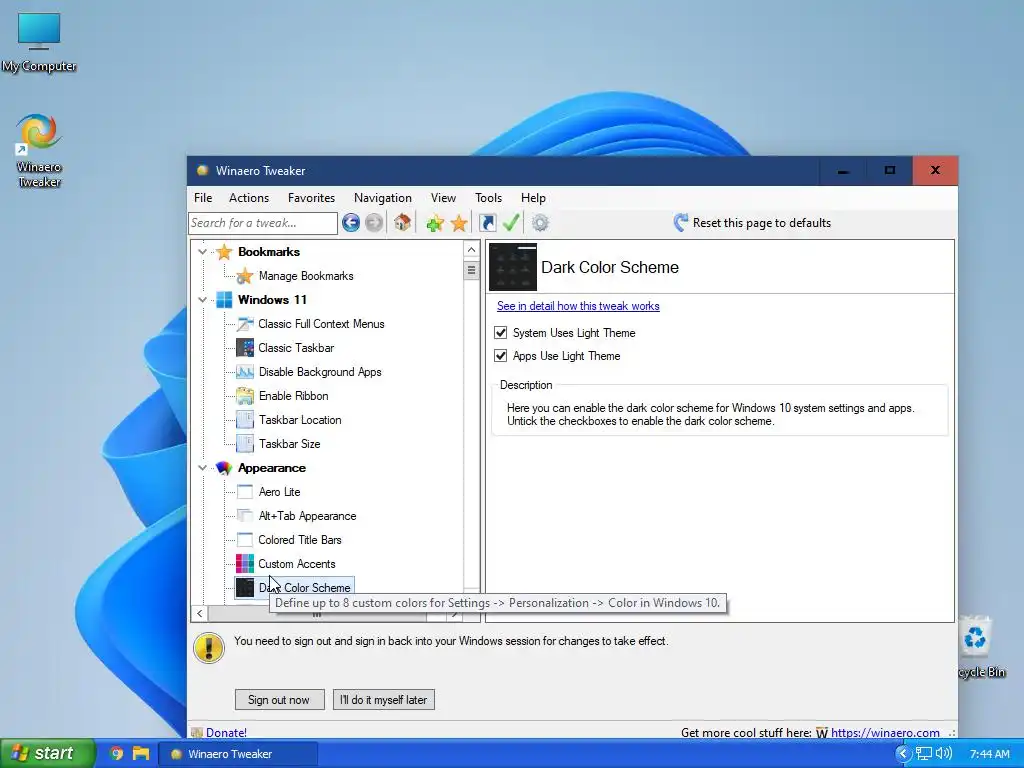
Task: Click the Dark Color Scheme header thumbnail
Action: pyautogui.click(x=513, y=266)
